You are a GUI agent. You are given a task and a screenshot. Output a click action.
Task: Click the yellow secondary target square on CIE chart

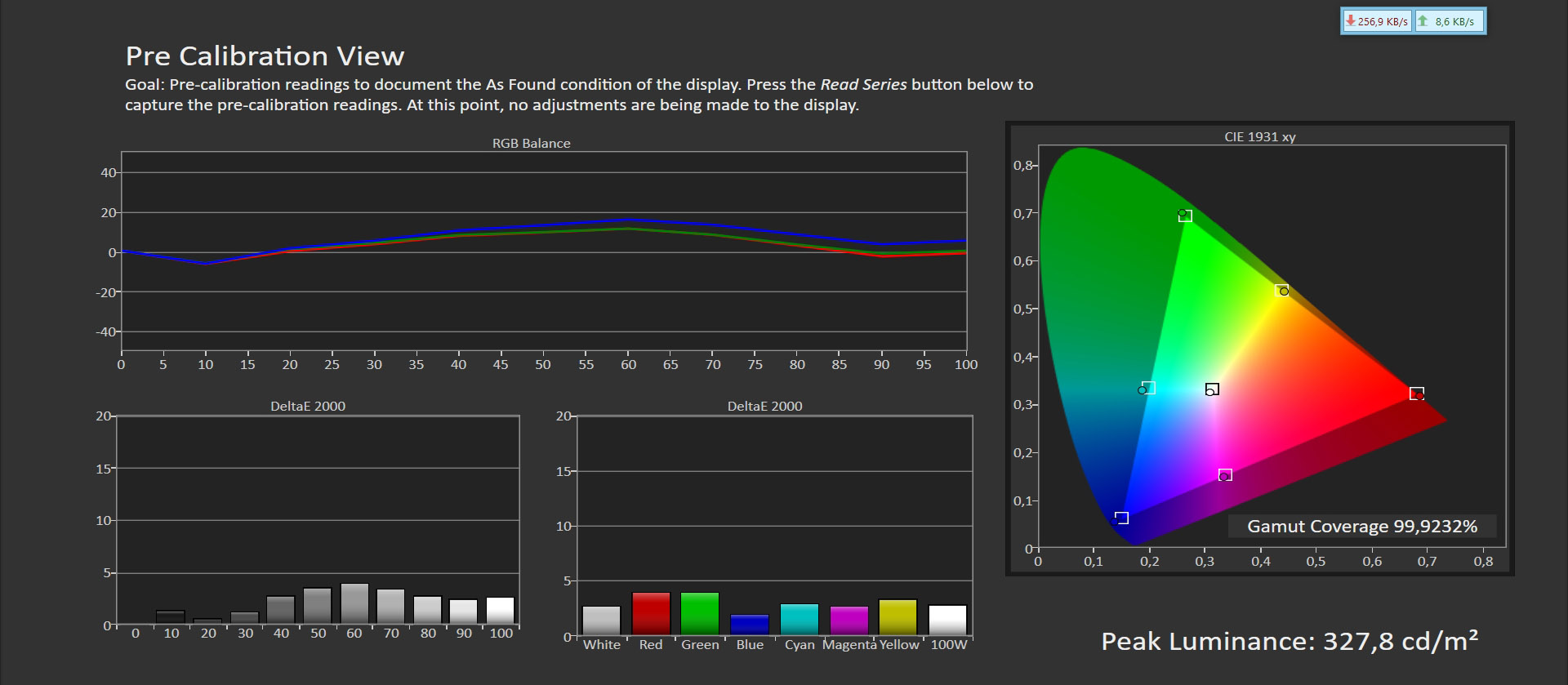pyautogui.click(x=1281, y=290)
